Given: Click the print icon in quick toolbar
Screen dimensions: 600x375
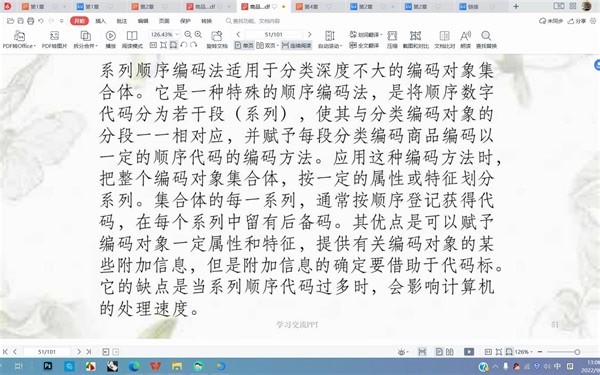Looking at the screenshot, I should (x=31, y=21).
